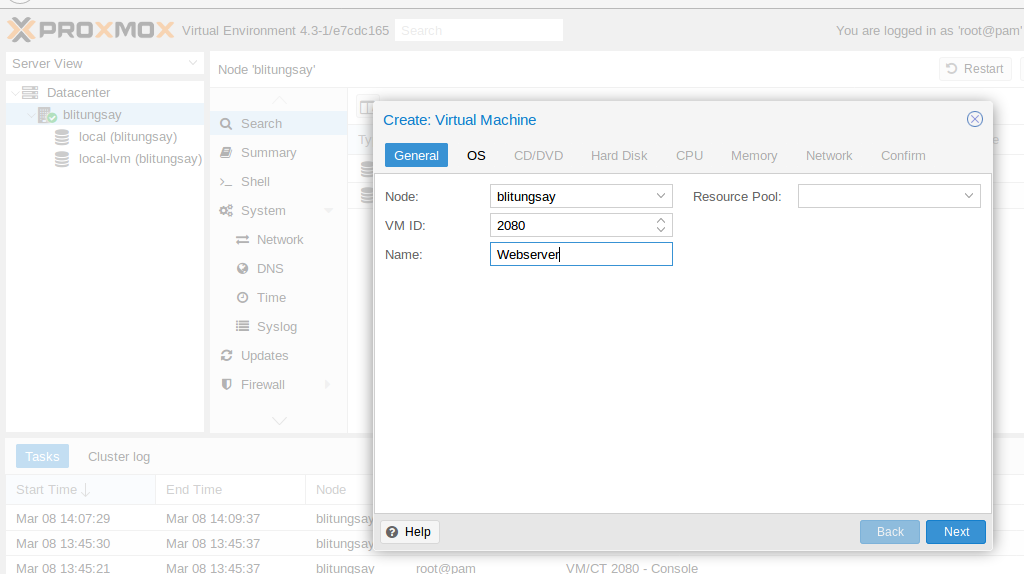Click the Node column header in tasks

tap(340, 490)
